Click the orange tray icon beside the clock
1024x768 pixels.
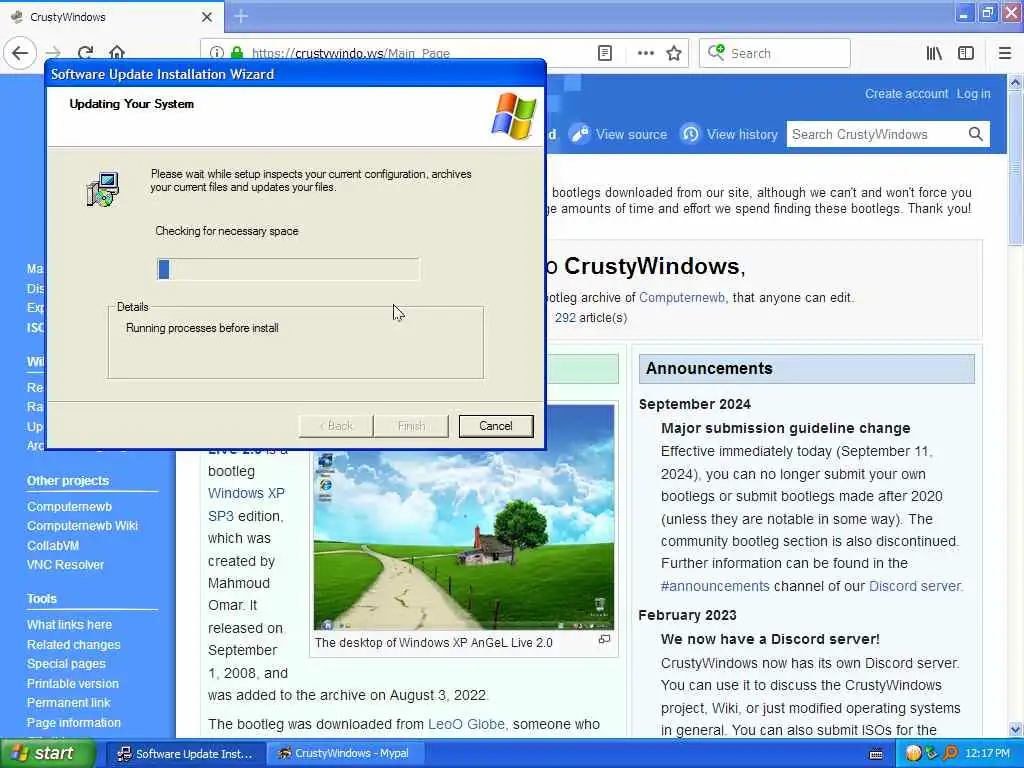[913, 754]
